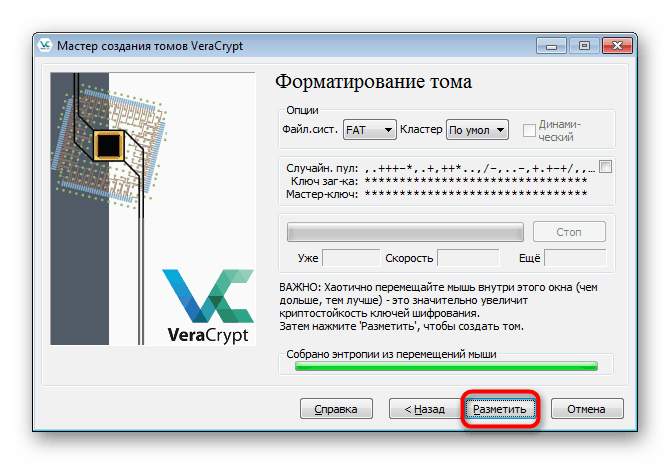The width and height of the screenshot is (670, 464).
Task: Close the VeraCrypt wizard window
Action: point(617,46)
